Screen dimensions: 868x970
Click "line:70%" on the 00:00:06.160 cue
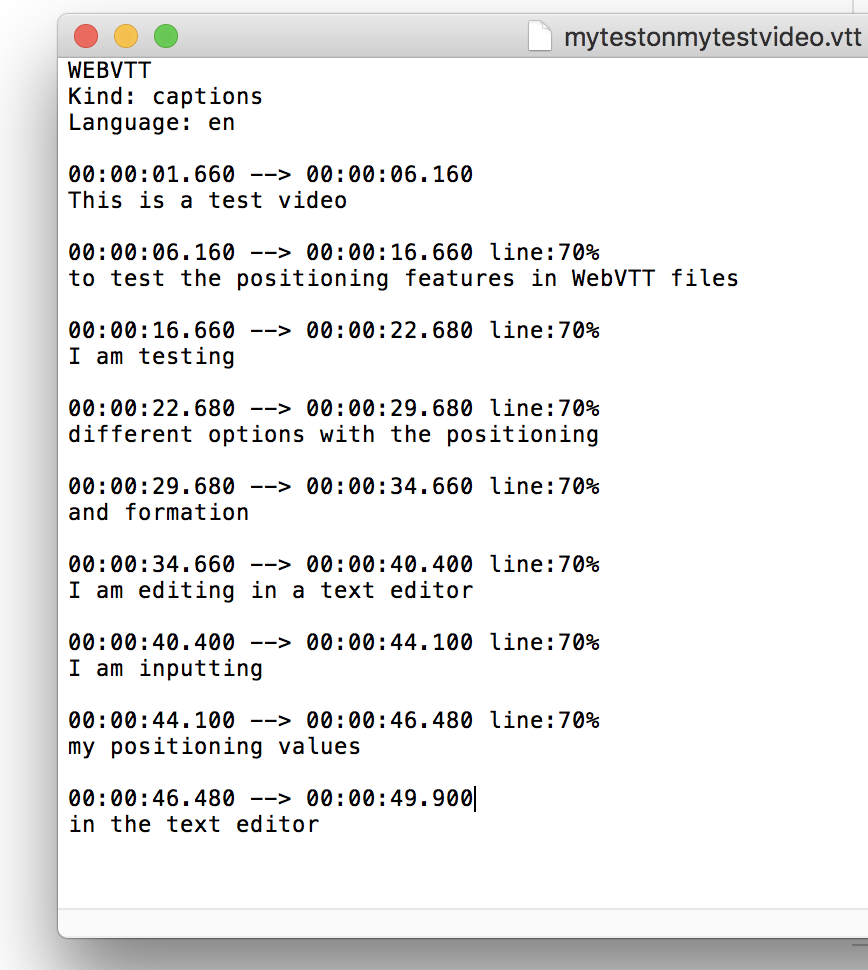tap(544, 253)
